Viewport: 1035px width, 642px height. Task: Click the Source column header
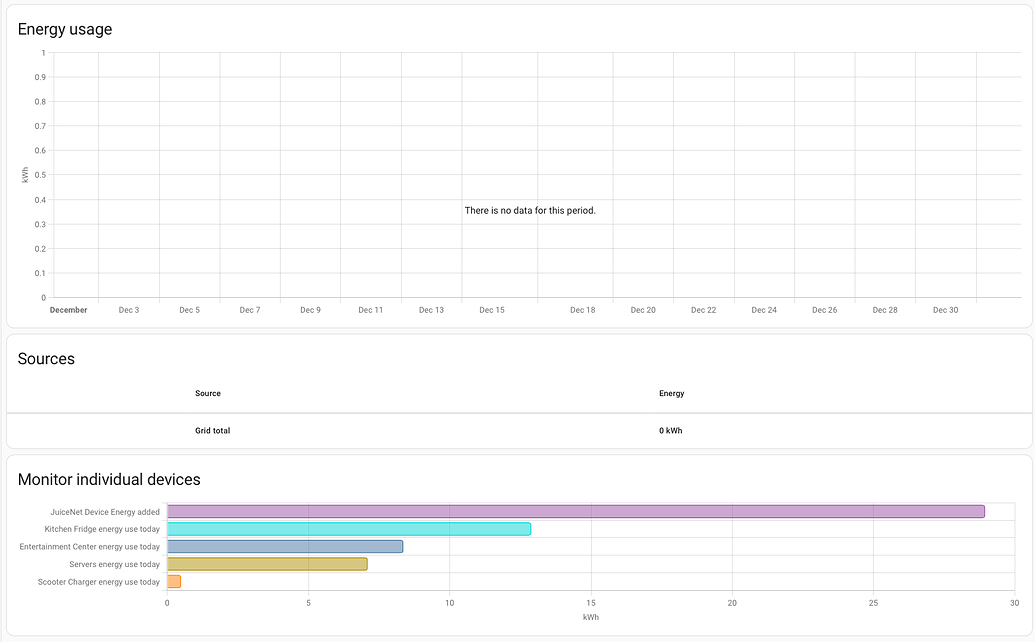pos(208,393)
